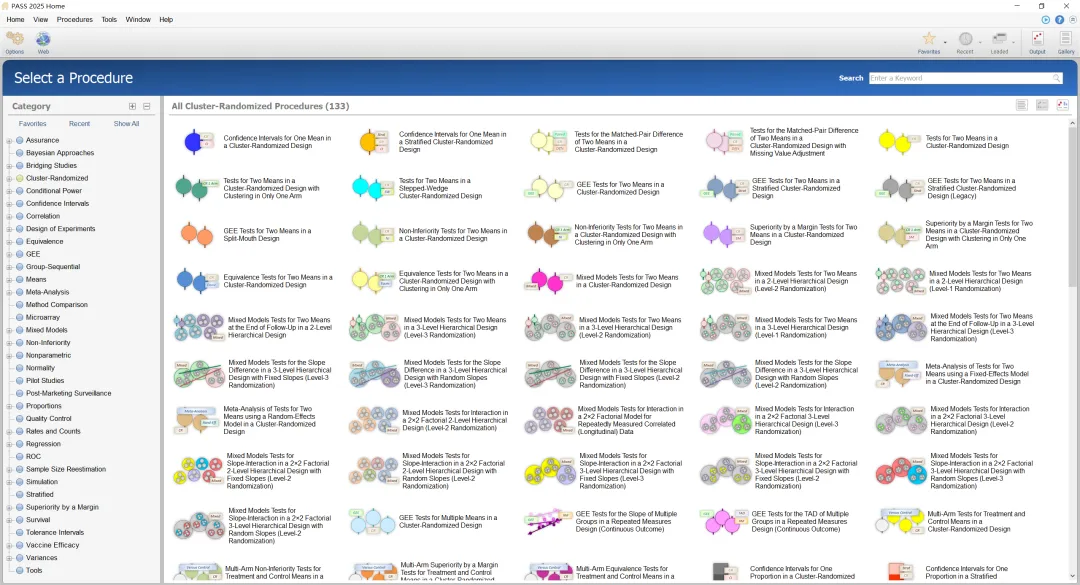Expand the Means category node
The width and height of the screenshot is (1080, 585).
click(x=10, y=280)
